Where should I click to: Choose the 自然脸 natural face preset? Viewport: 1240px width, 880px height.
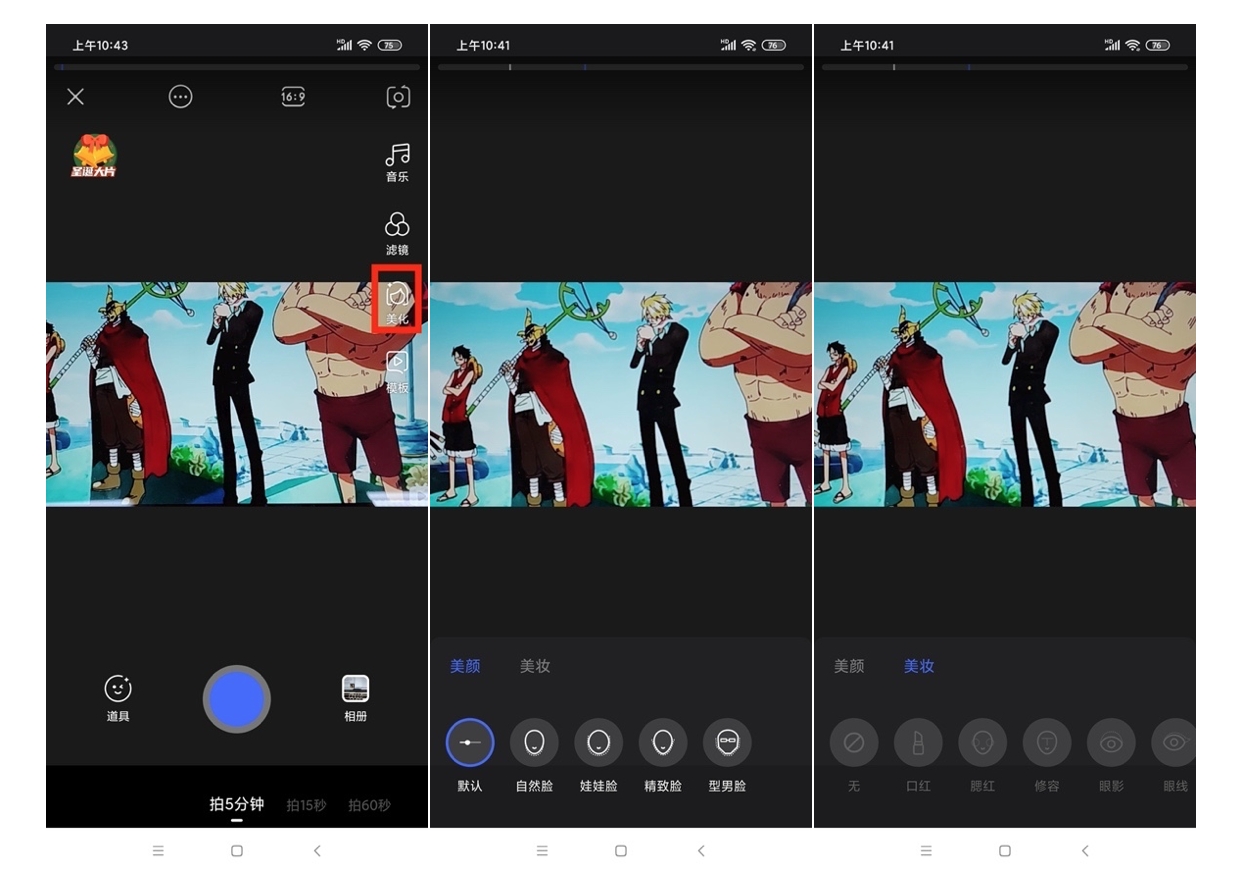[x=534, y=756]
